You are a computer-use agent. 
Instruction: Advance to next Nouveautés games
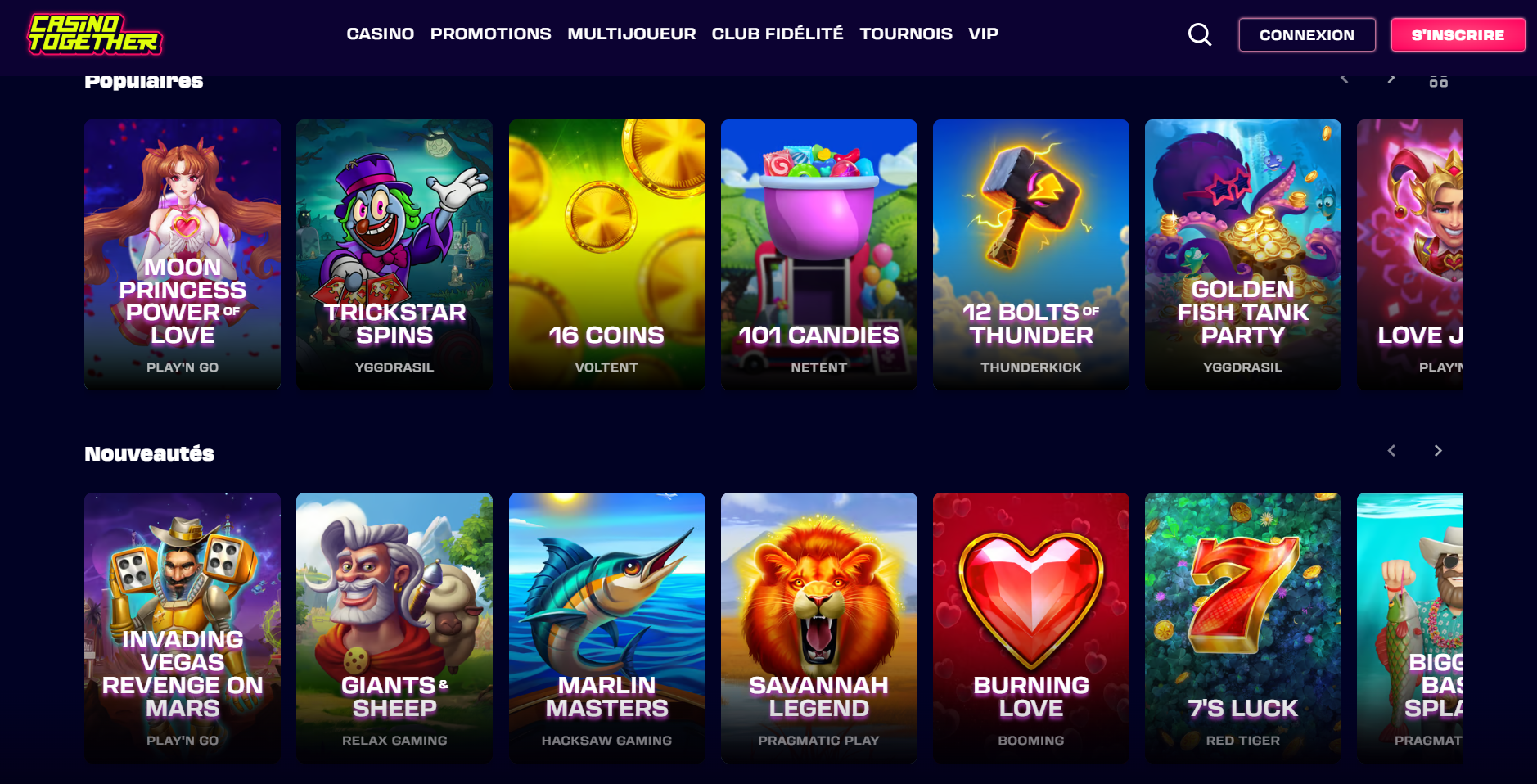(x=1438, y=451)
